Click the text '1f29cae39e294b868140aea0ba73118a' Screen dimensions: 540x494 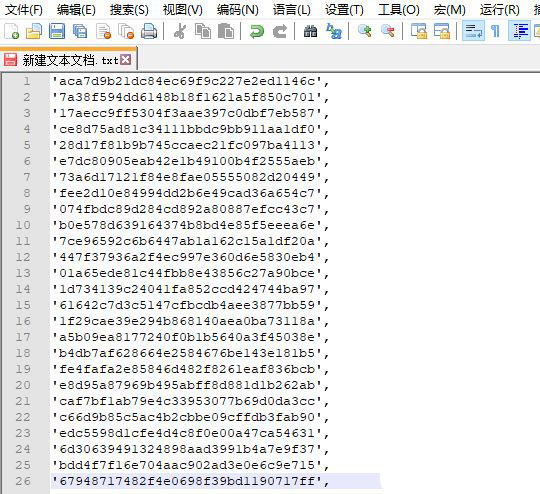pos(187,321)
